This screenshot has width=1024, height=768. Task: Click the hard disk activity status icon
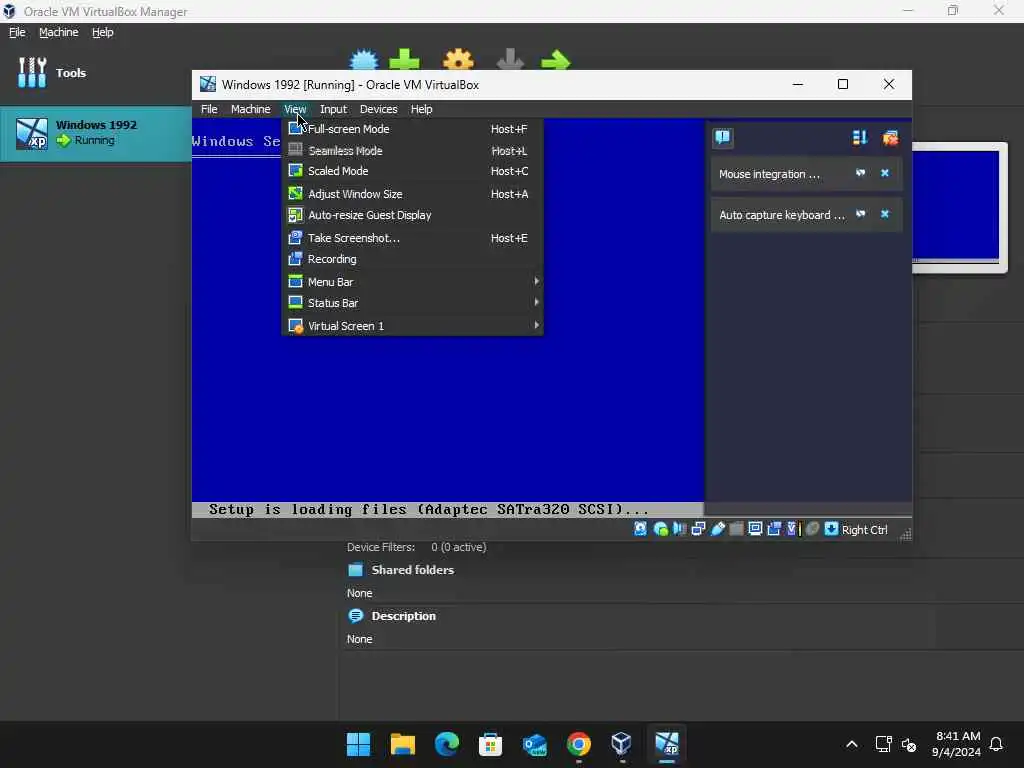pyautogui.click(x=641, y=529)
